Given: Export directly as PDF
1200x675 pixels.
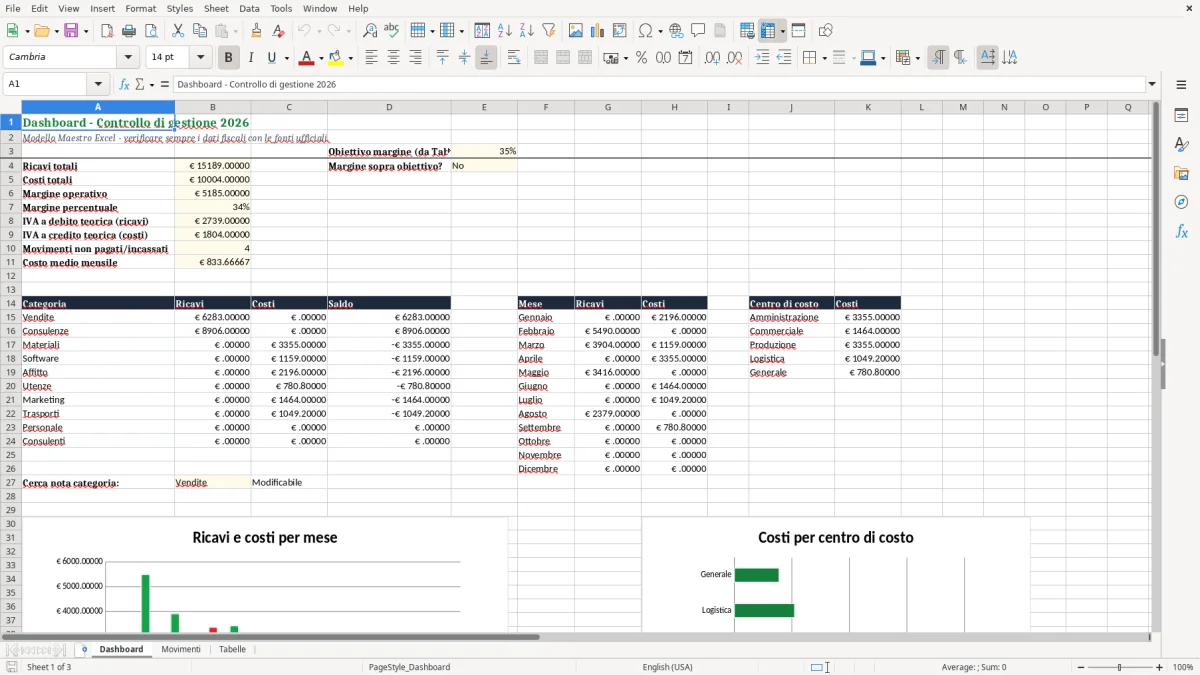Looking at the screenshot, I should coord(107,31).
